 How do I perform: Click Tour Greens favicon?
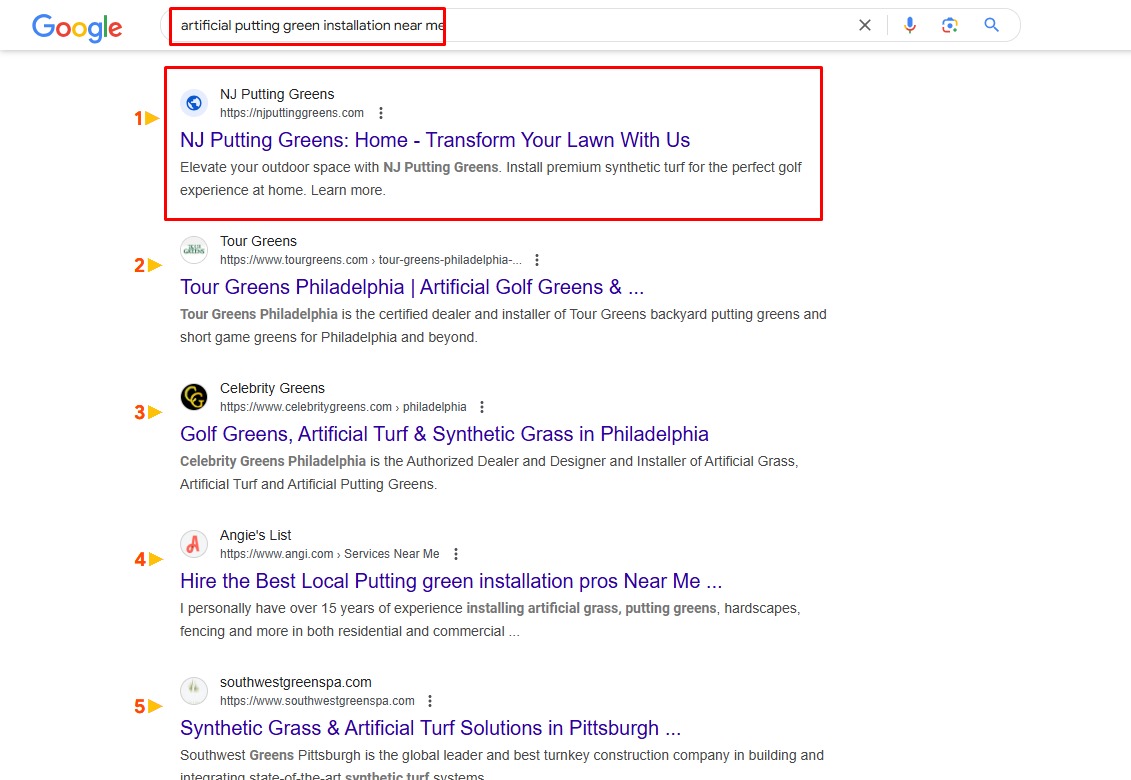coord(194,250)
